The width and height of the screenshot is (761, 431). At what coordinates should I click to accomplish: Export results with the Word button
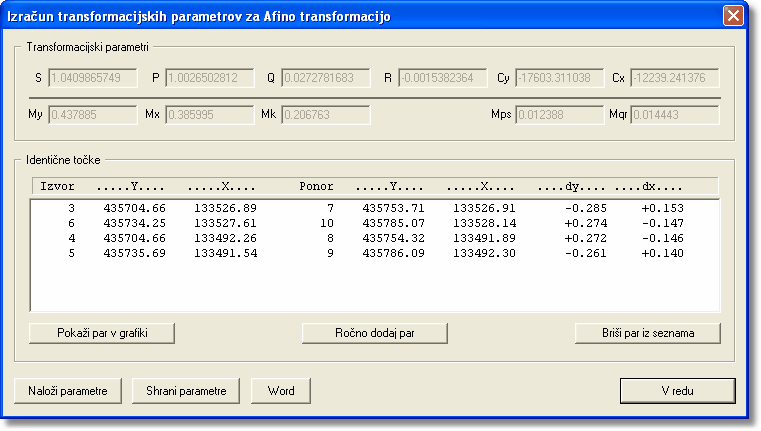coord(281,390)
